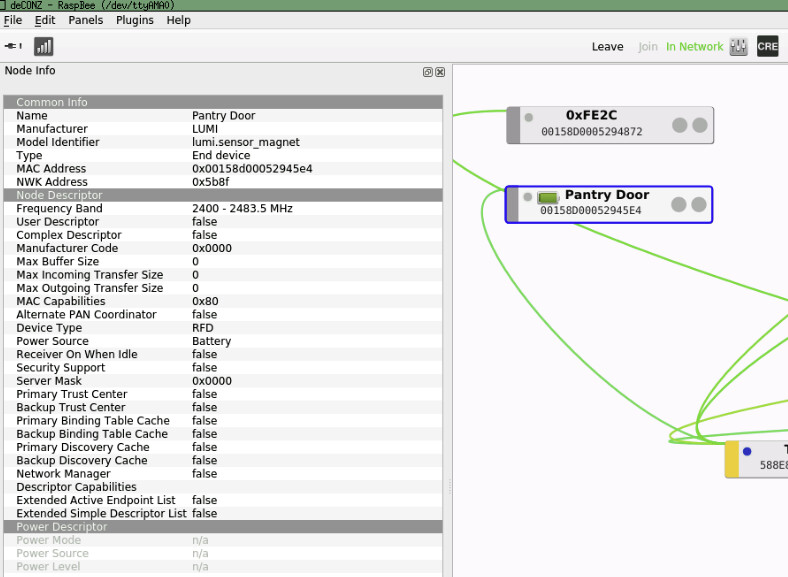The image size is (788, 577).
Task: Click the Power Mode row label
Action: [x=49, y=540]
